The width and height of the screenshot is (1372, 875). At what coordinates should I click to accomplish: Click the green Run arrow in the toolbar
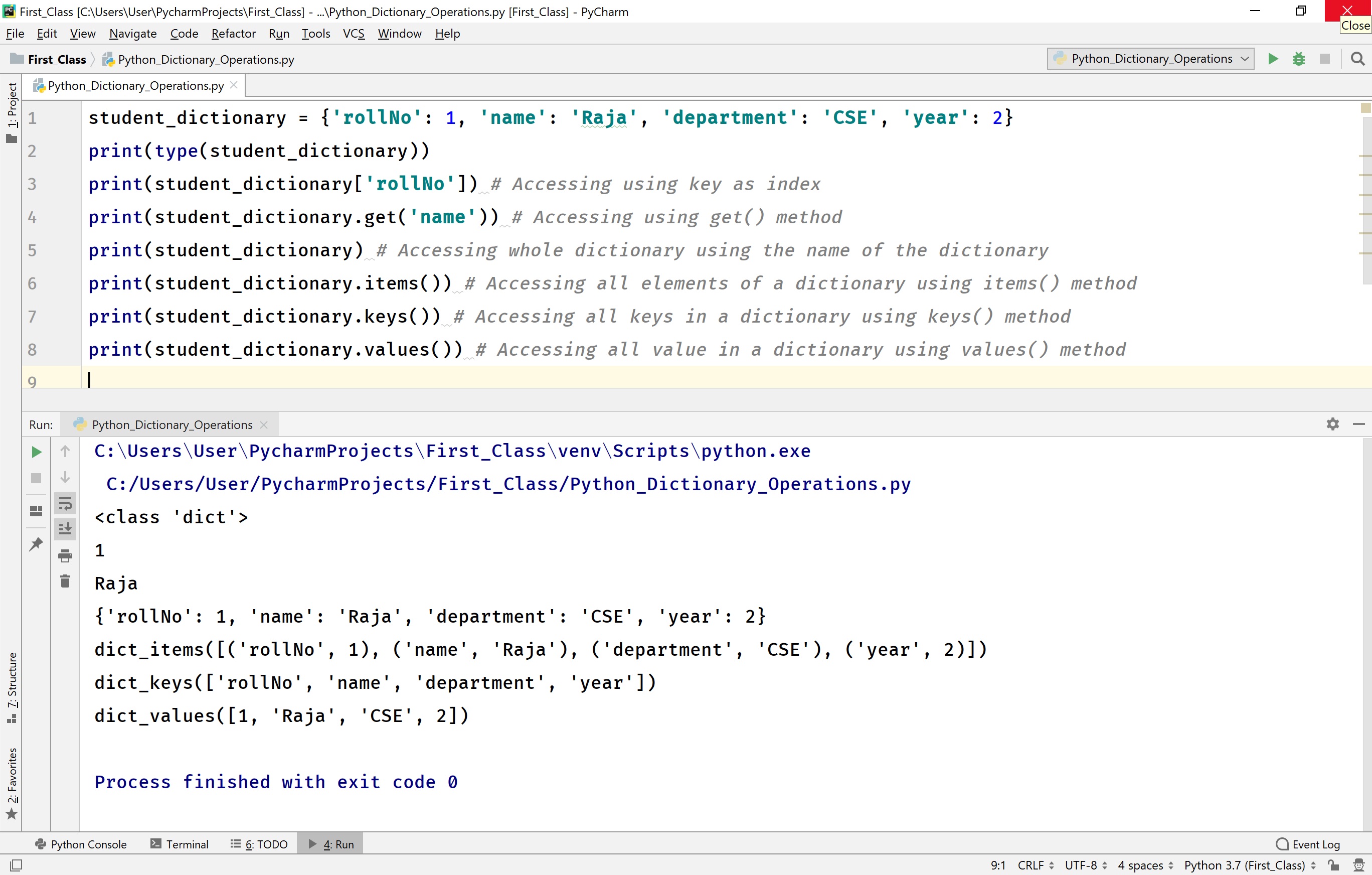(x=1272, y=58)
